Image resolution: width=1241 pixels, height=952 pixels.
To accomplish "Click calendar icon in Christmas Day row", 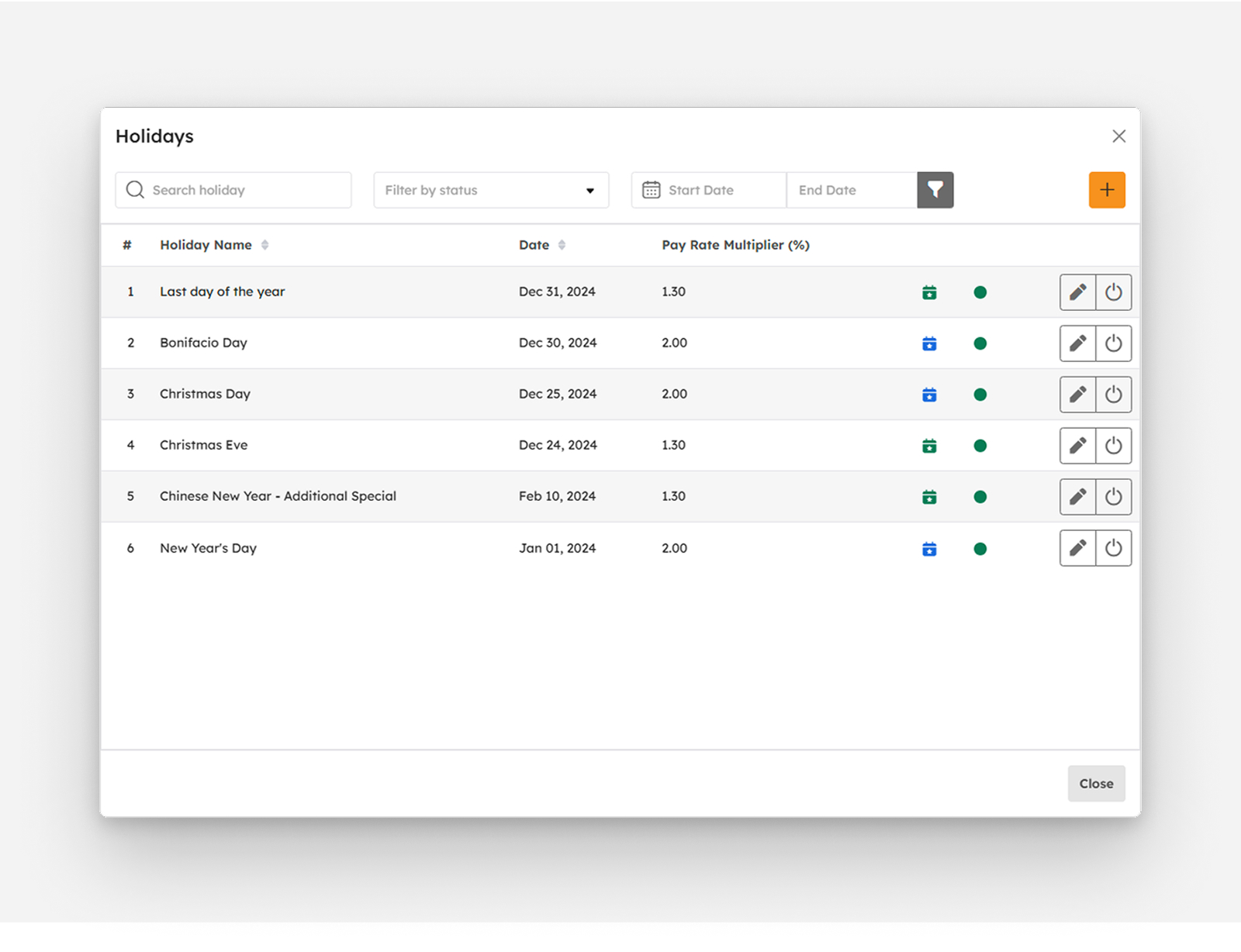I will point(929,395).
